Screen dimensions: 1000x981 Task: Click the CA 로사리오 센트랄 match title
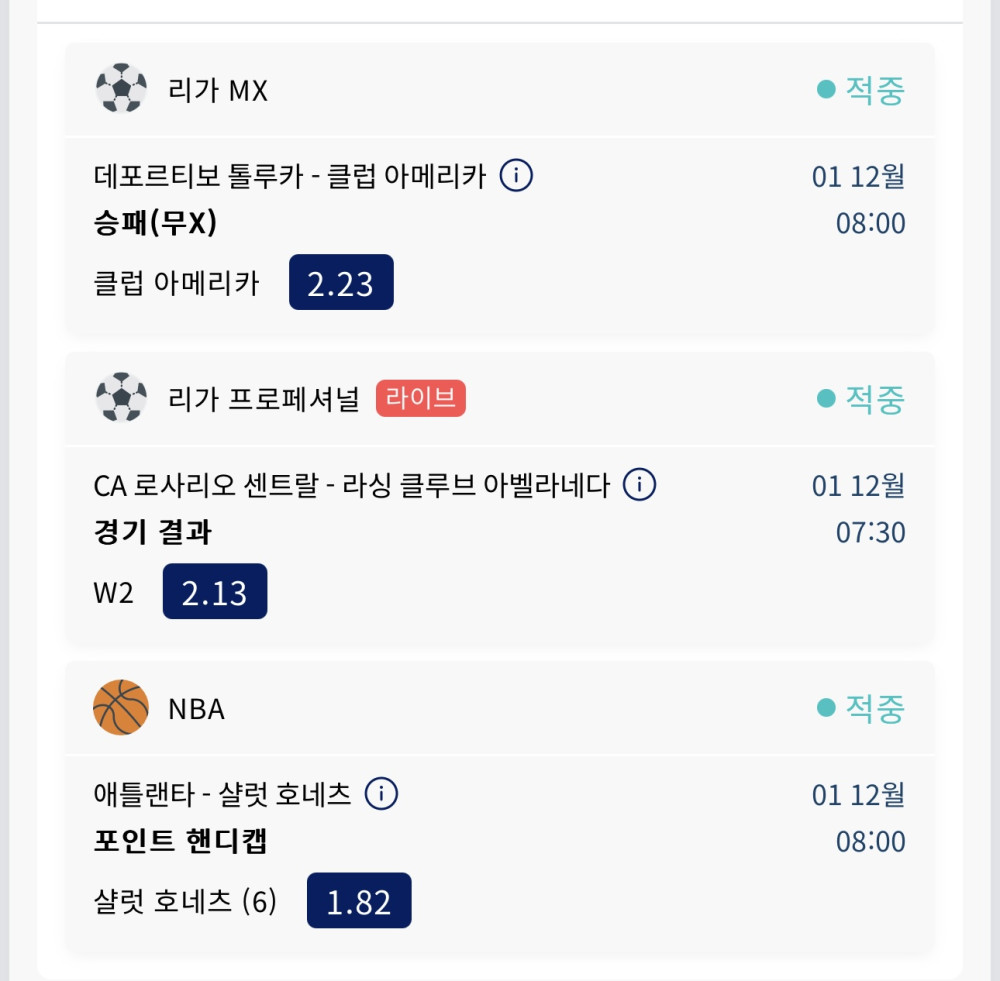pos(351,486)
